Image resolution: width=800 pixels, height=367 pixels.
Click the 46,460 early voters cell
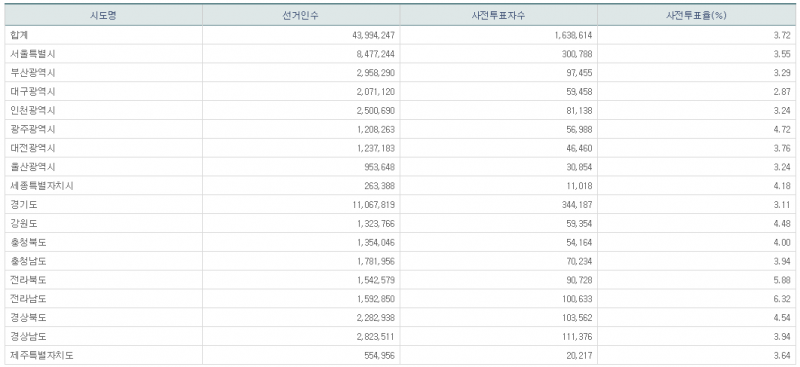click(580, 149)
